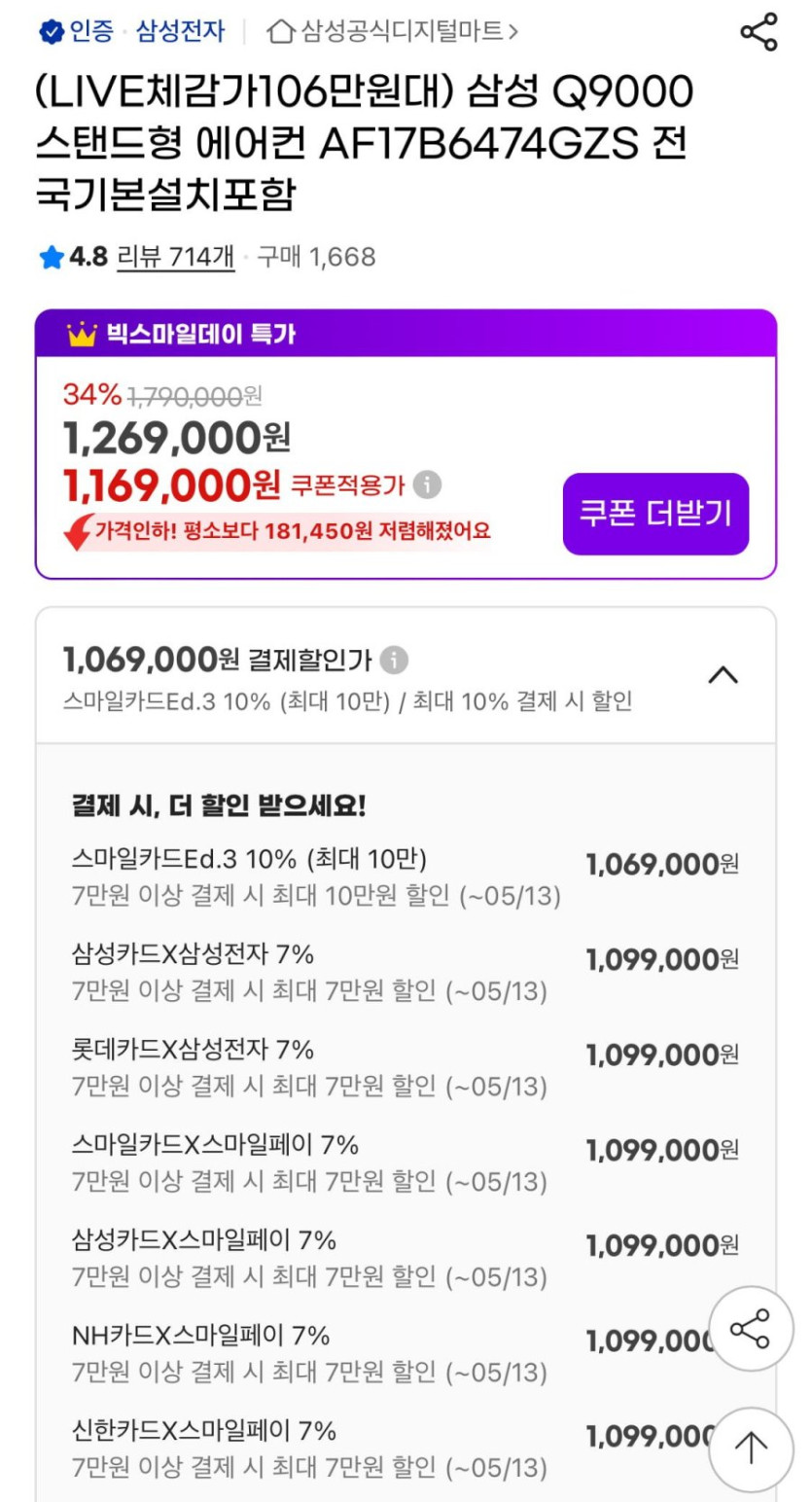Tap the home icon beside 삼성공식디지털마트
The height and width of the screenshot is (1502, 812).
(x=281, y=32)
